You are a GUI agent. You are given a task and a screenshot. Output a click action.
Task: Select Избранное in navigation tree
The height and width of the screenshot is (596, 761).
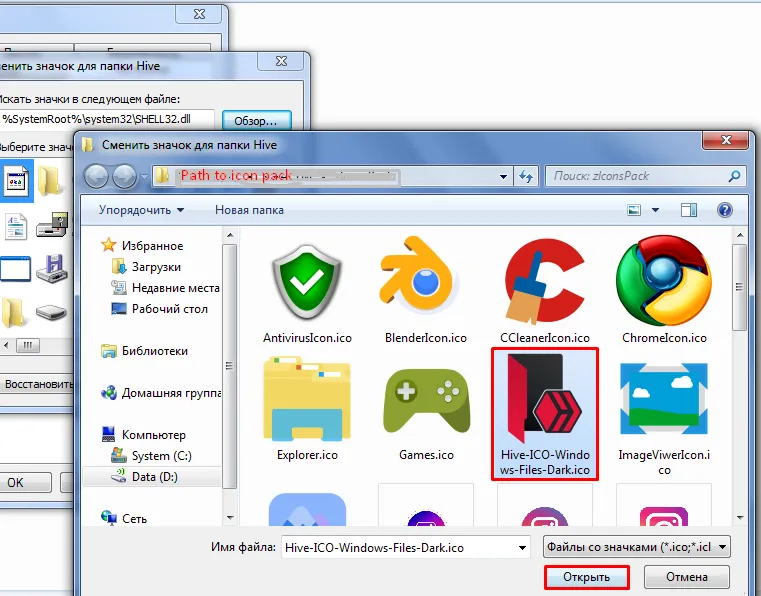(142, 246)
